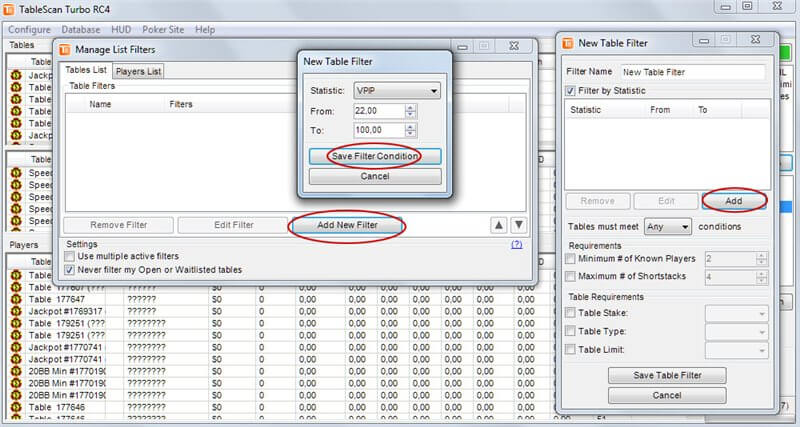The width and height of the screenshot is (800, 427).
Task: Click the Manage List Filters window icon
Action: pyautogui.click(x=65, y=49)
